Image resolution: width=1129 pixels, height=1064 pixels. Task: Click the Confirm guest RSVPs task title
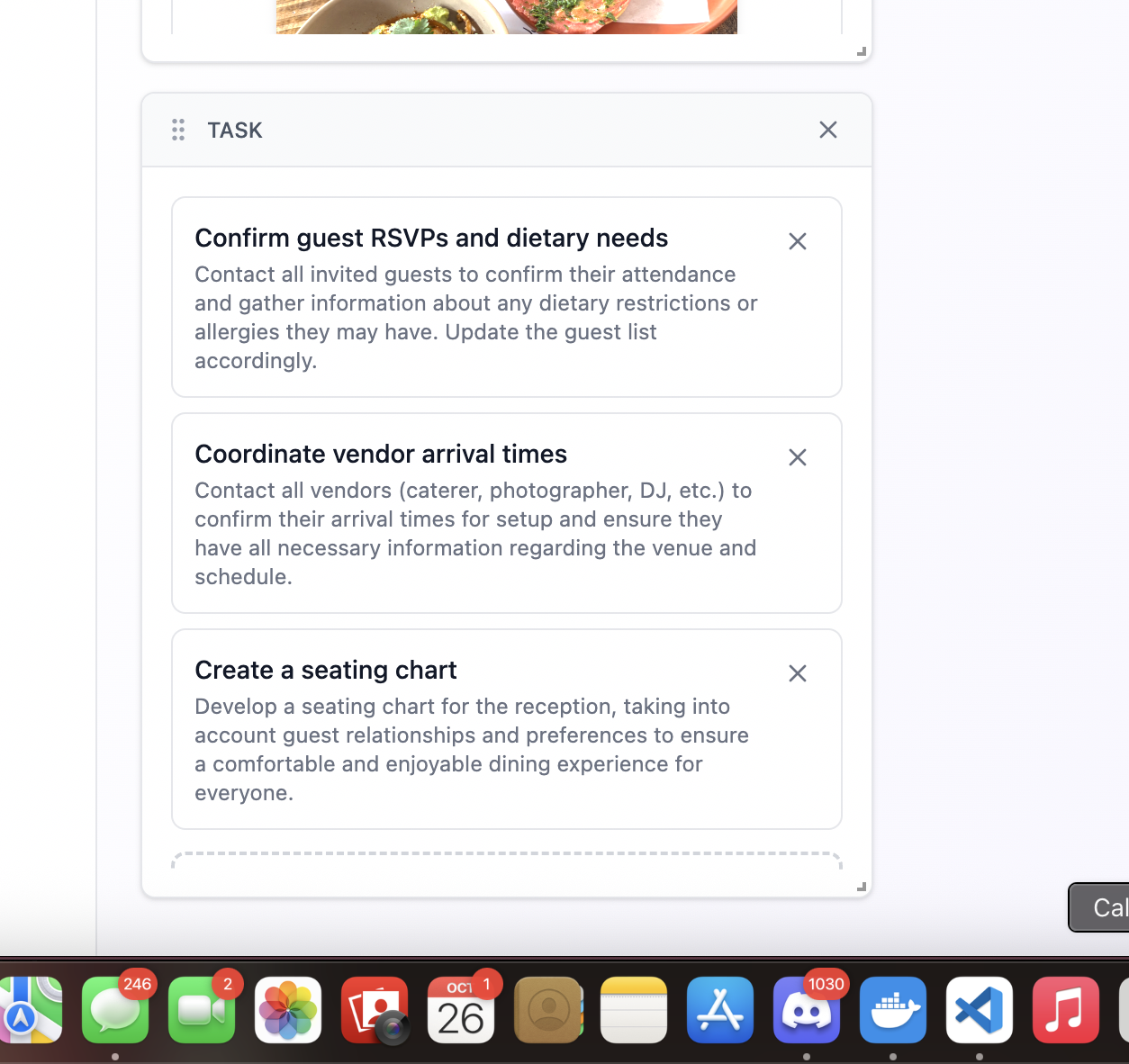(431, 238)
